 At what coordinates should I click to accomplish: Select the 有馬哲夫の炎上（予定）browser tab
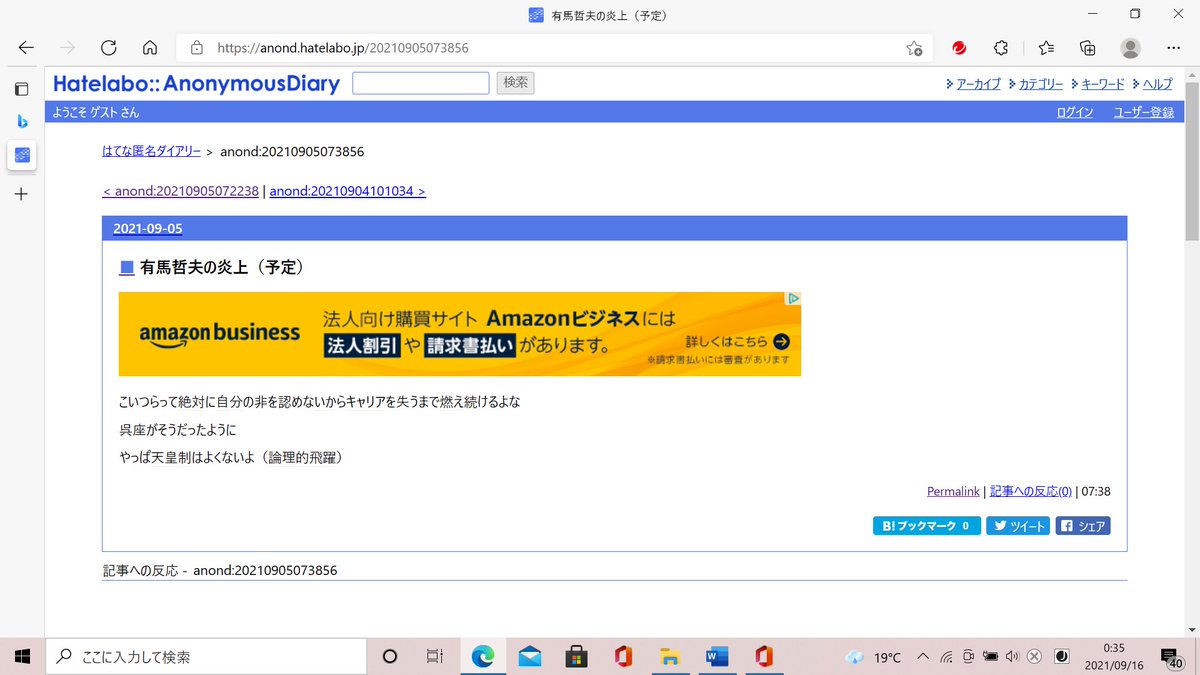[600, 14]
